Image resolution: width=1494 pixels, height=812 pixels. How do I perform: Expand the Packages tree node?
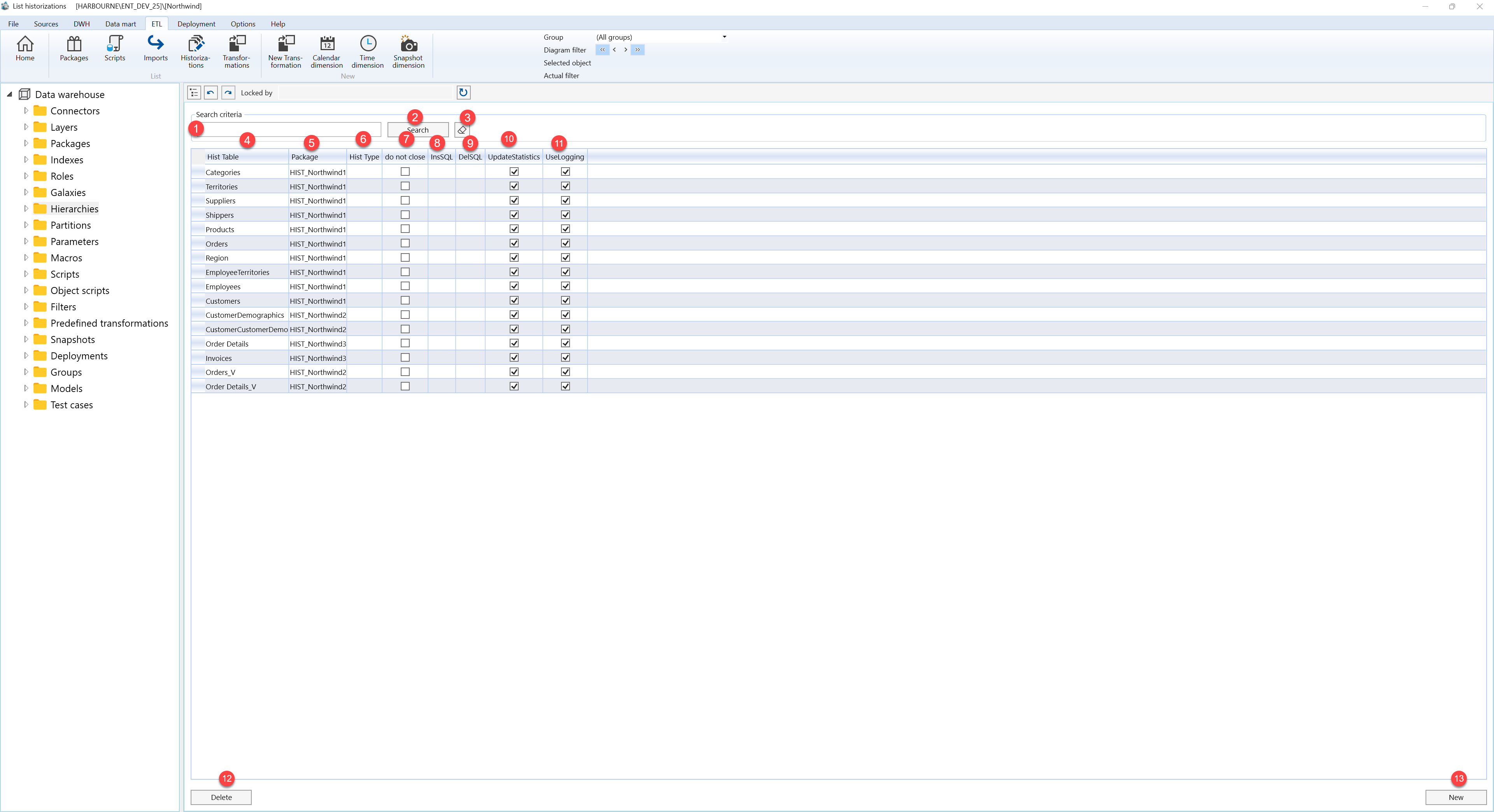click(26, 143)
